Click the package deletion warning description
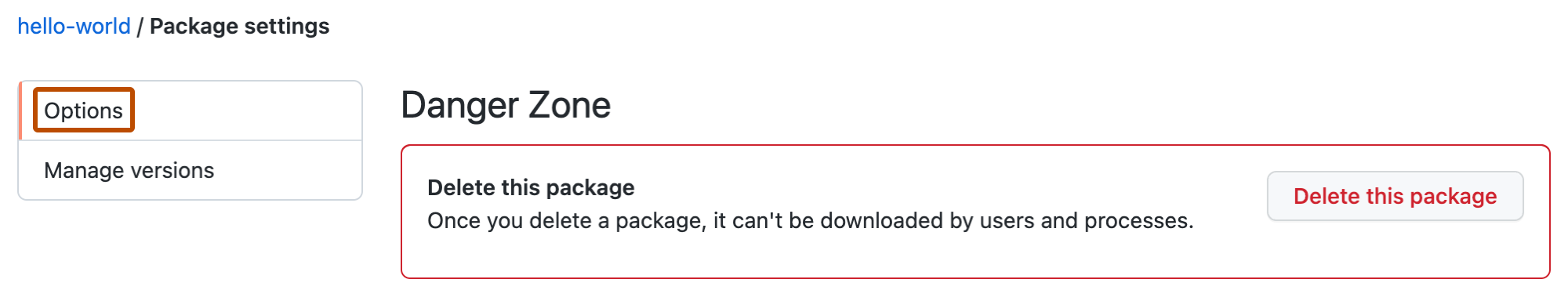 click(x=810, y=221)
